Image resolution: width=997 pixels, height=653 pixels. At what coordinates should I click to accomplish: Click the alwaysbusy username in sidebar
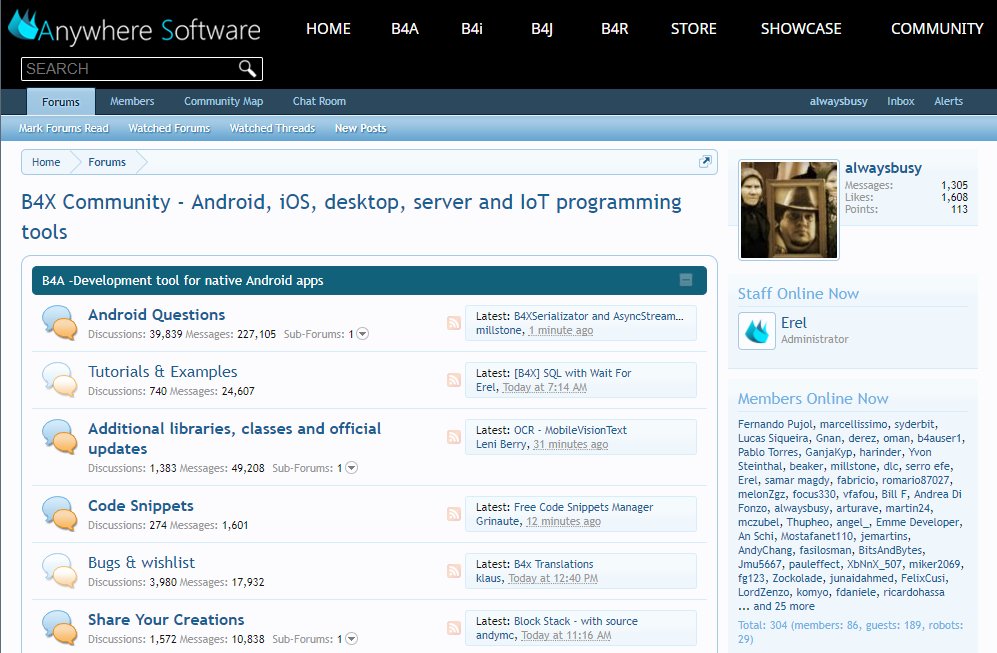click(x=883, y=168)
